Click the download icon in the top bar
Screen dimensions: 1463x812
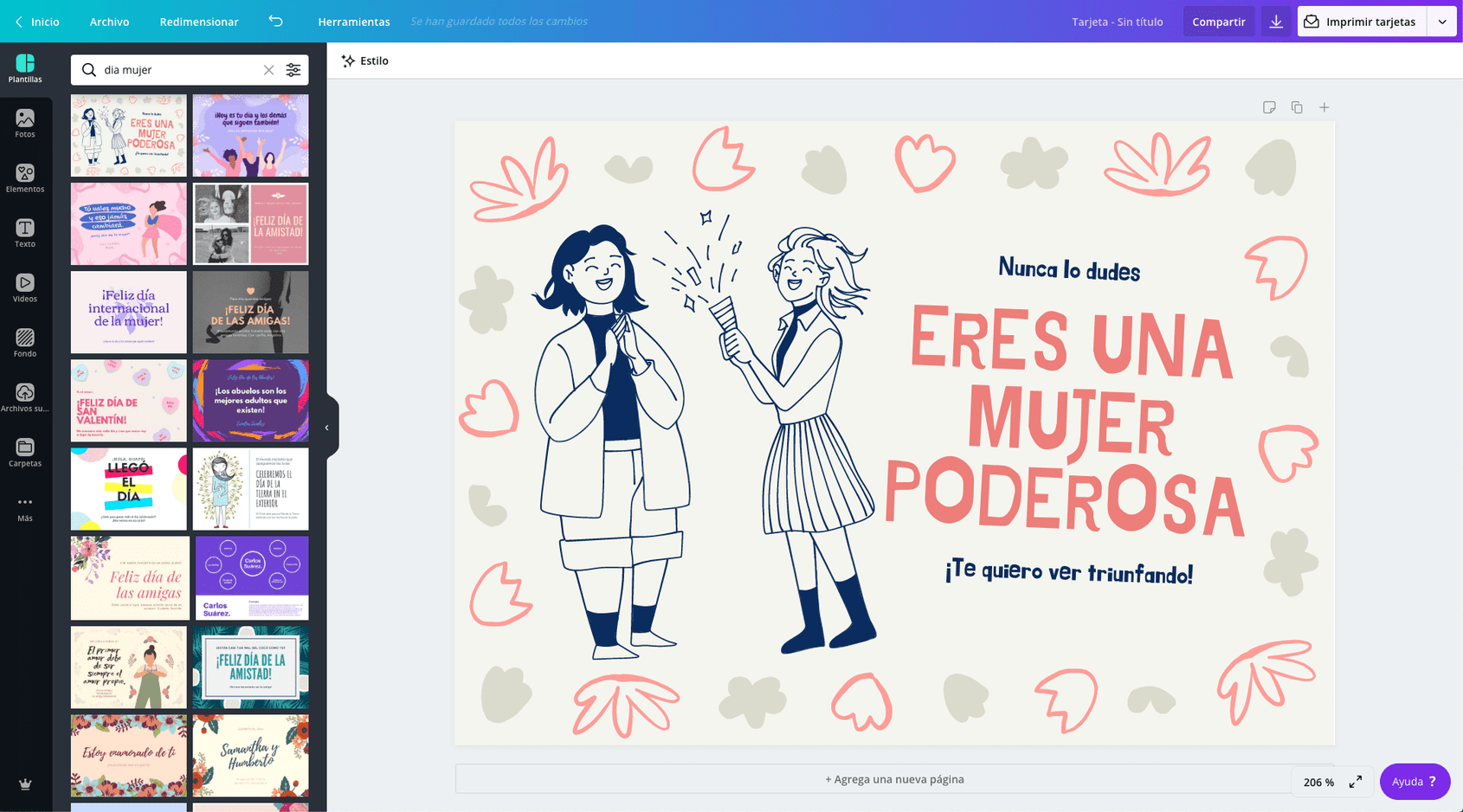coord(1275,22)
